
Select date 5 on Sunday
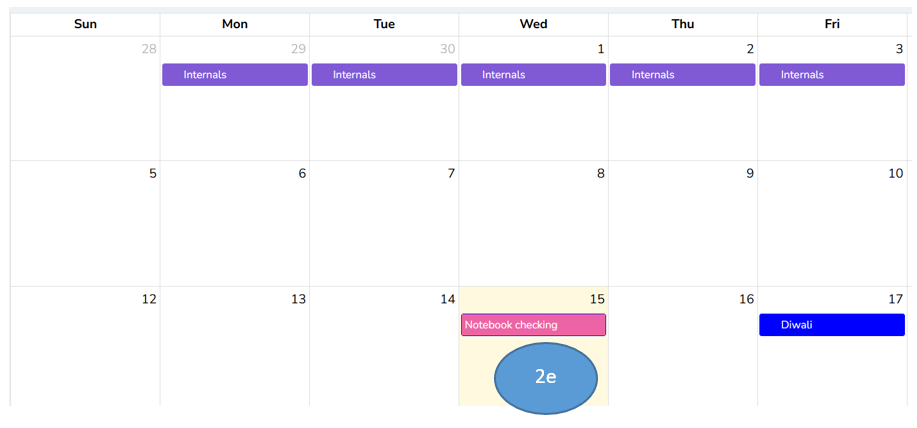coord(152,174)
